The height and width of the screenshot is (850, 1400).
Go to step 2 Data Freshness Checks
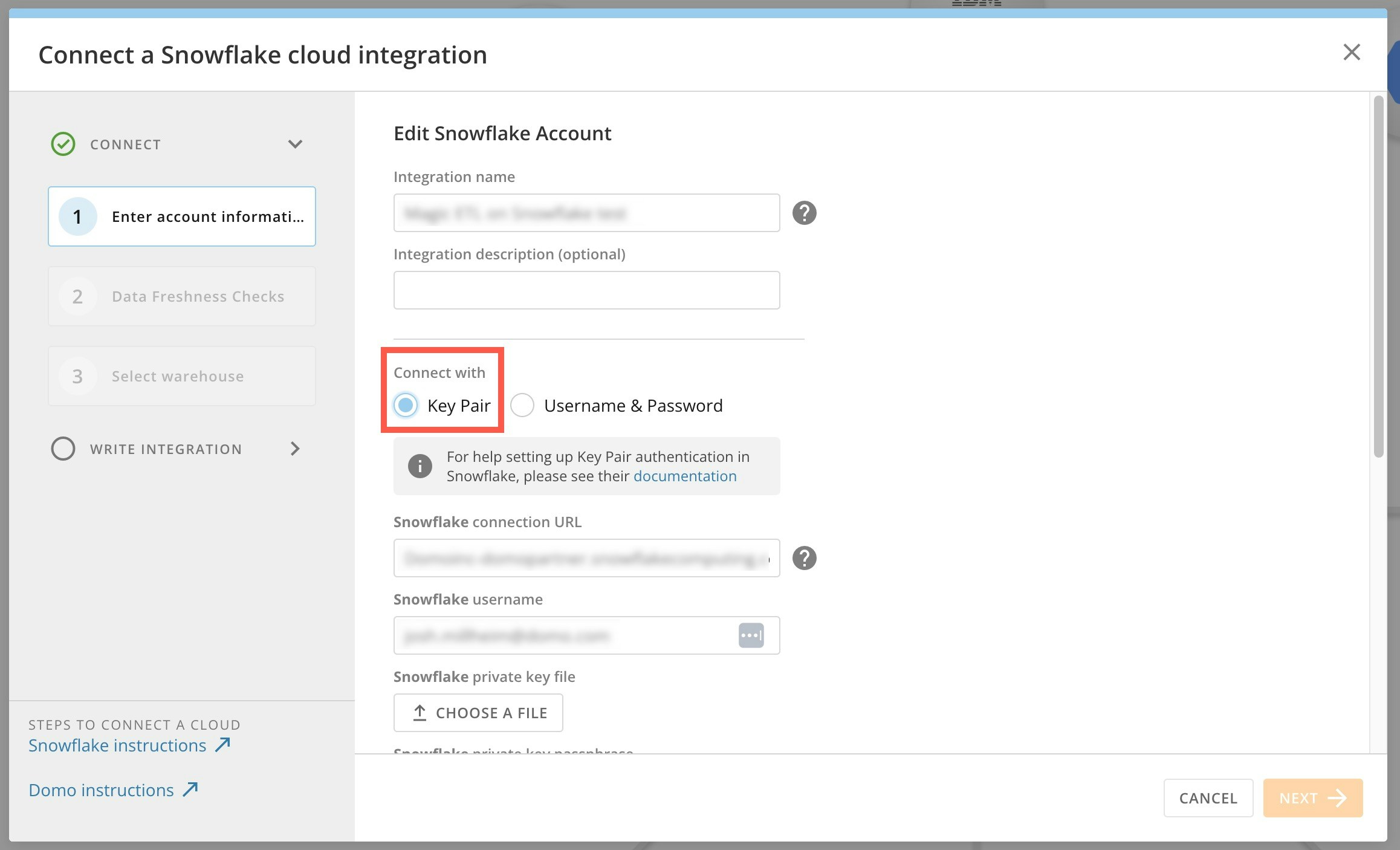181,296
